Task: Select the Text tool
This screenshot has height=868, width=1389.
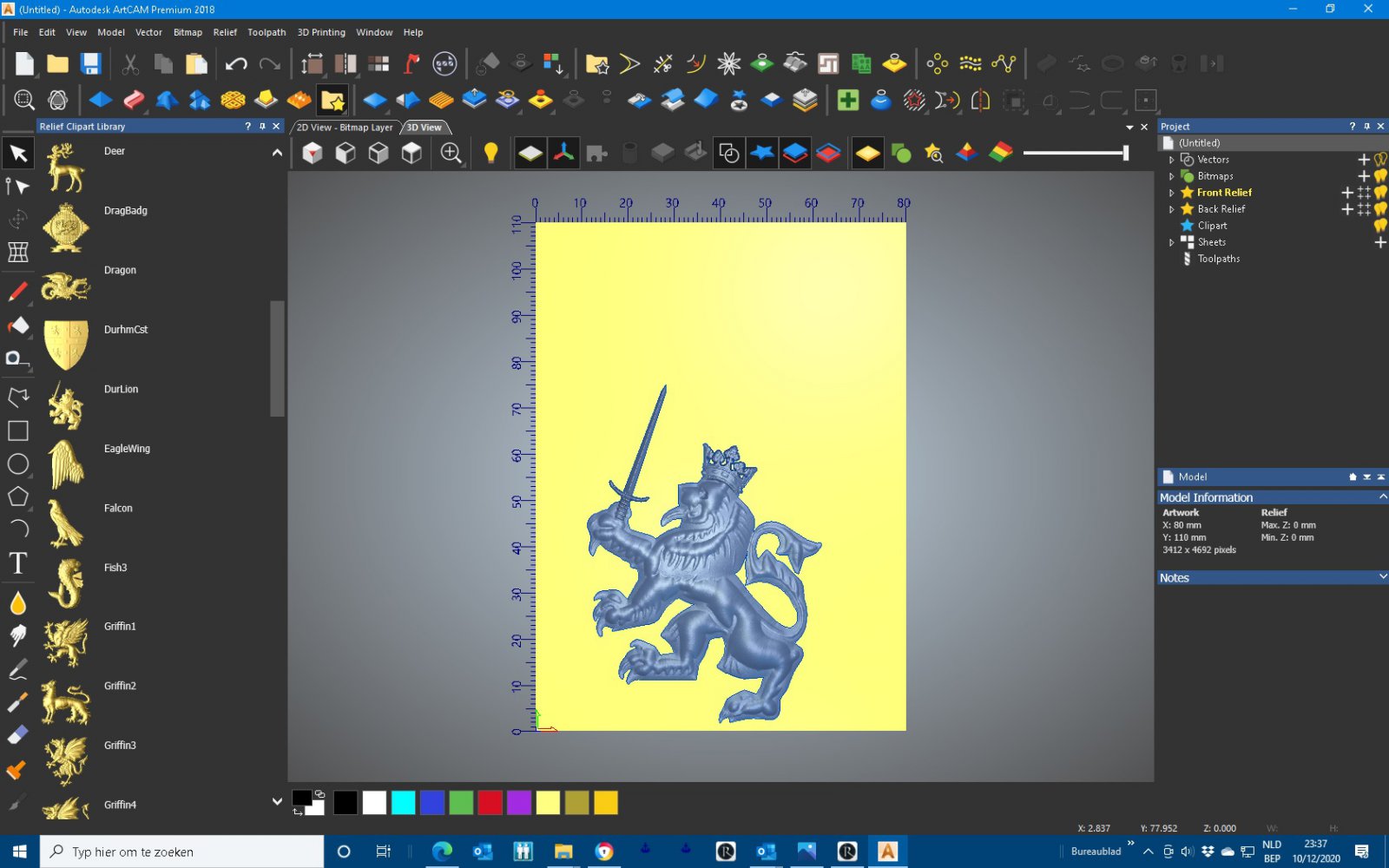Action: [x=17, y=563]
